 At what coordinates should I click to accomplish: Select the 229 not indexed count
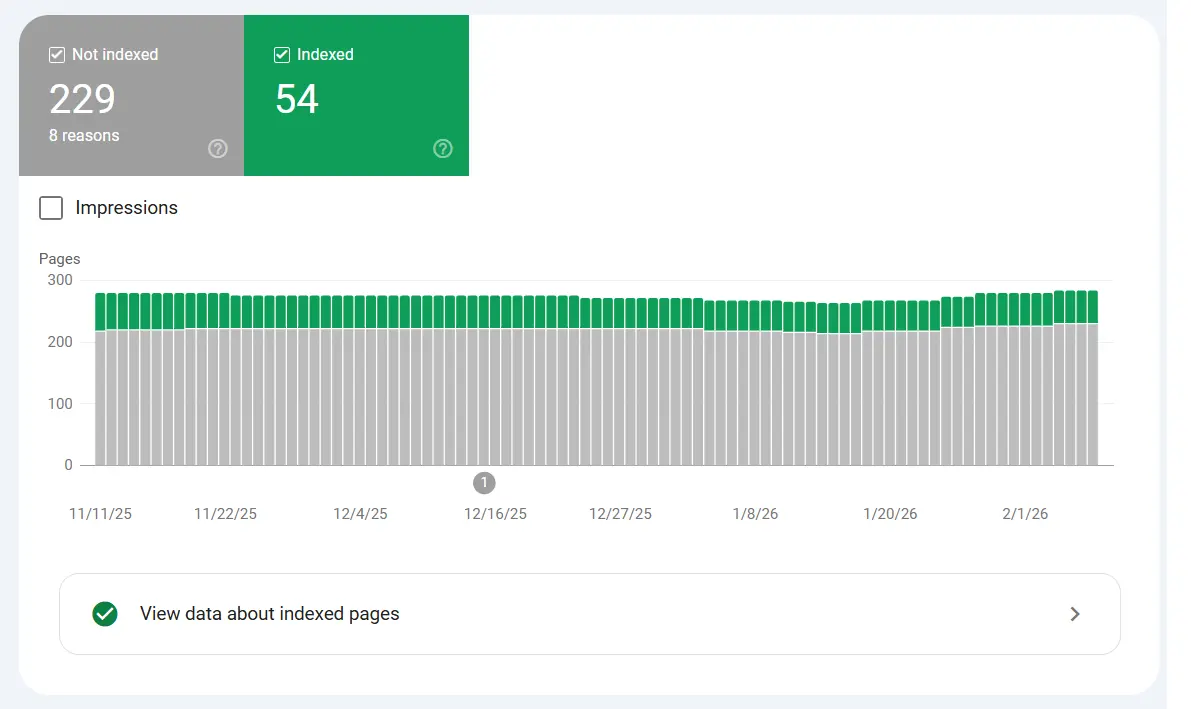[x=82, y=99]
